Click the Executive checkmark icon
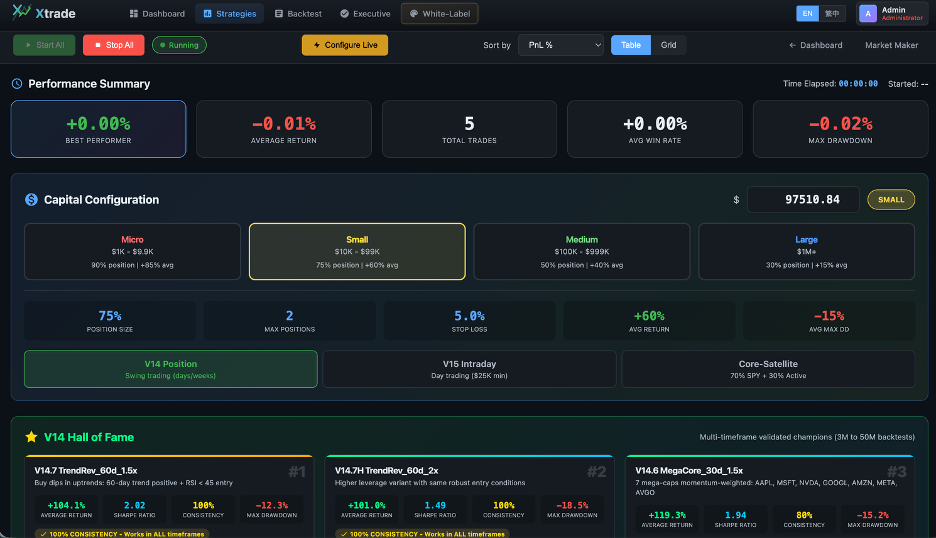Screen dimensions: 936x538 [x=344, y=14]
